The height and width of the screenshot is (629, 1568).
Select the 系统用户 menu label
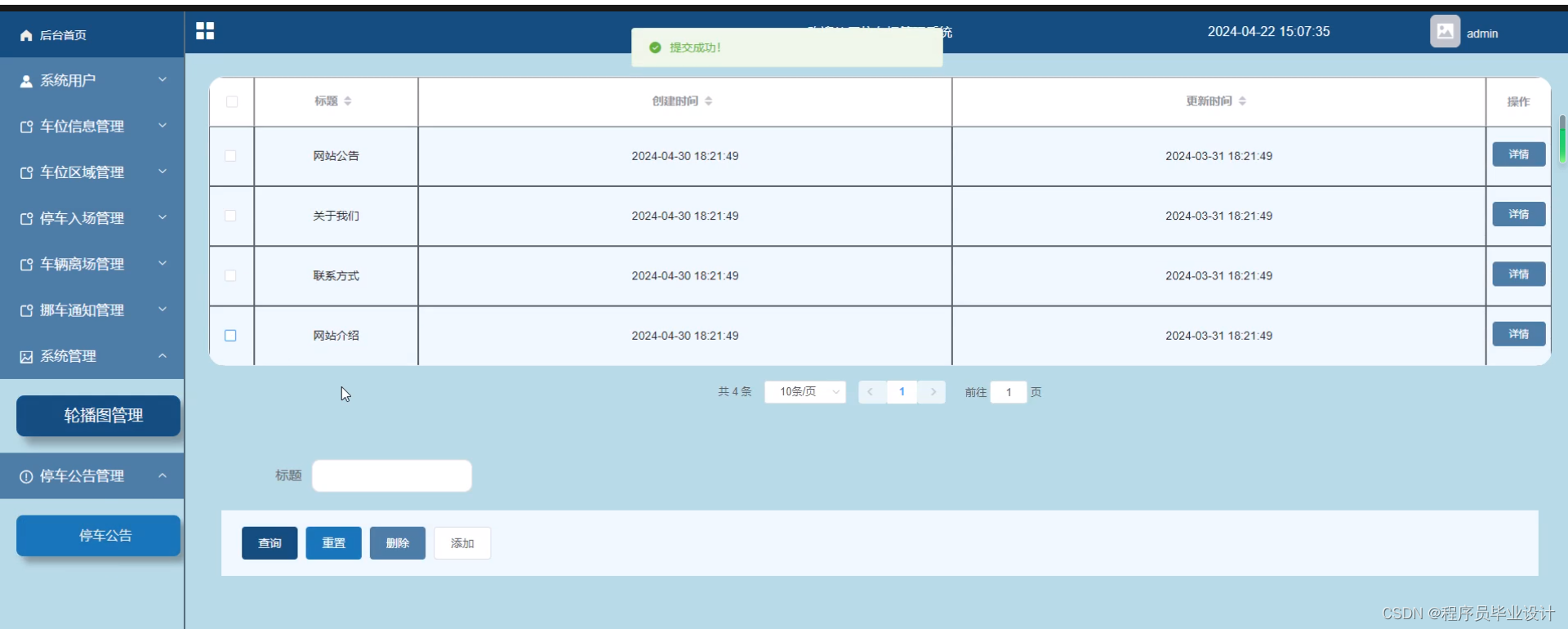click(x=68, y=81)
